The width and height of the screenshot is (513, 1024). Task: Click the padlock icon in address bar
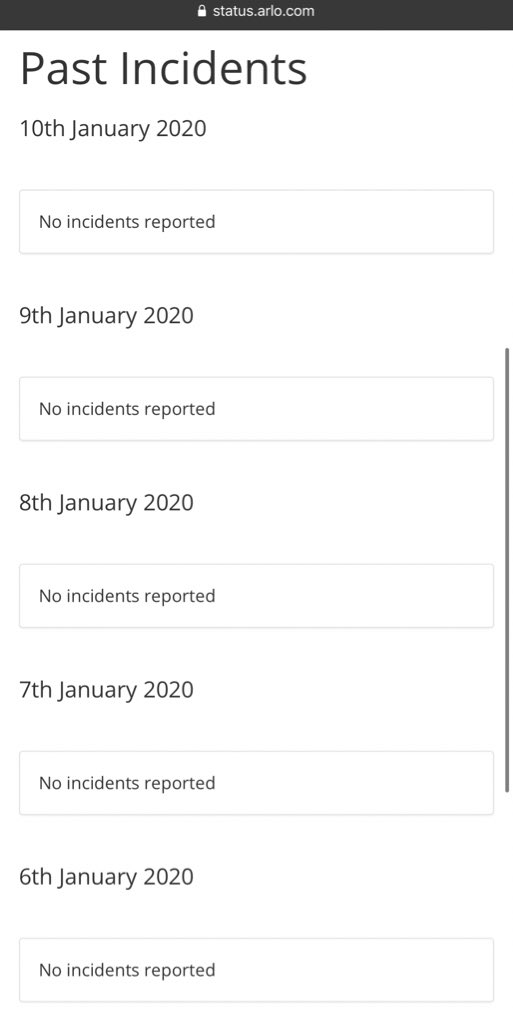point(202,10)
